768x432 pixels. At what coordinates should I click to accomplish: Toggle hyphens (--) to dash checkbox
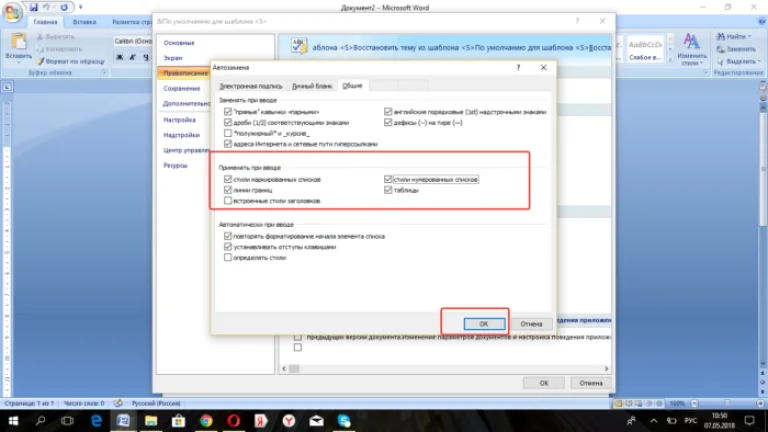388,122
